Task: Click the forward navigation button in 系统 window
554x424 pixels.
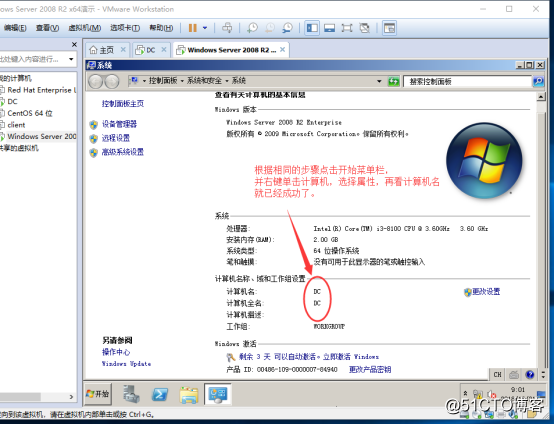Action: 112,82
